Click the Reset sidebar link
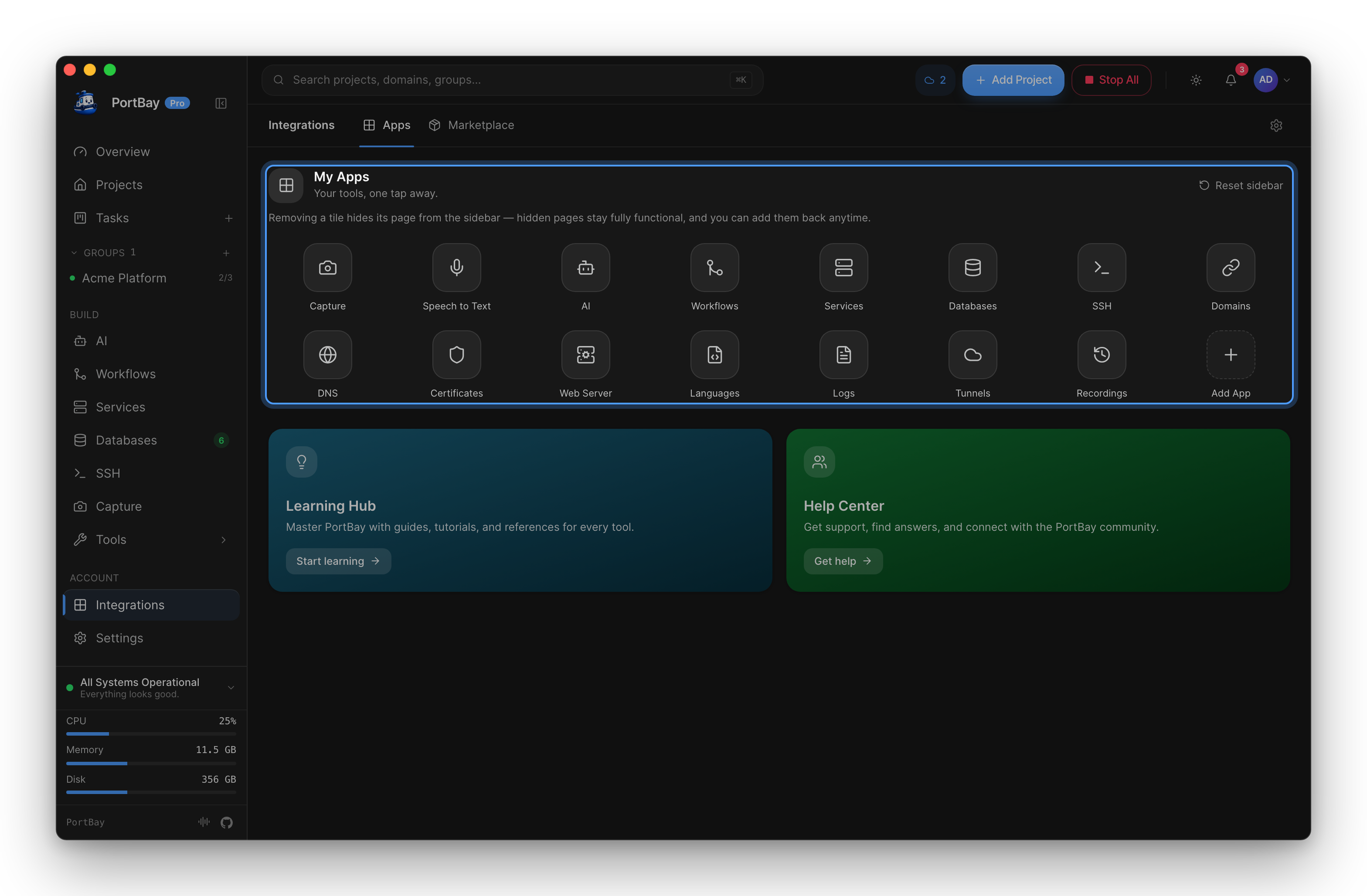 coord(1241,185)
